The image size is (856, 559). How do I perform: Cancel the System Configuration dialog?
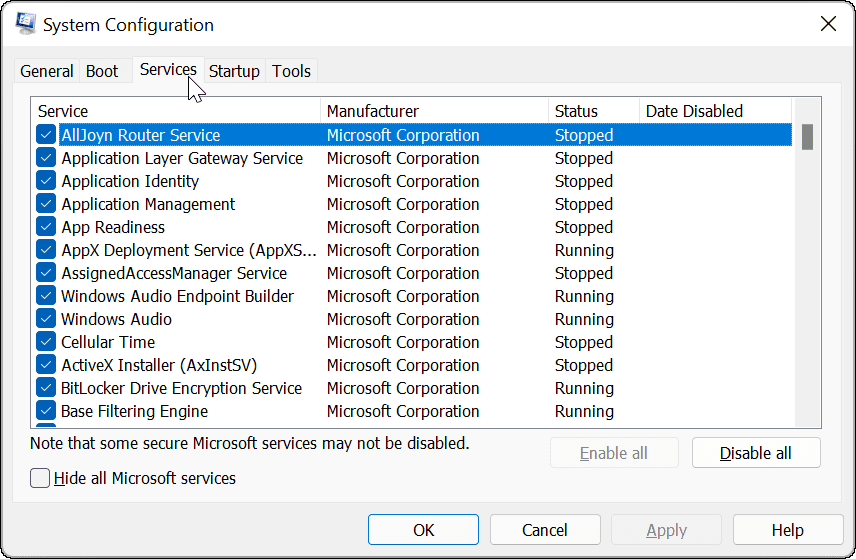coord(545,530)
